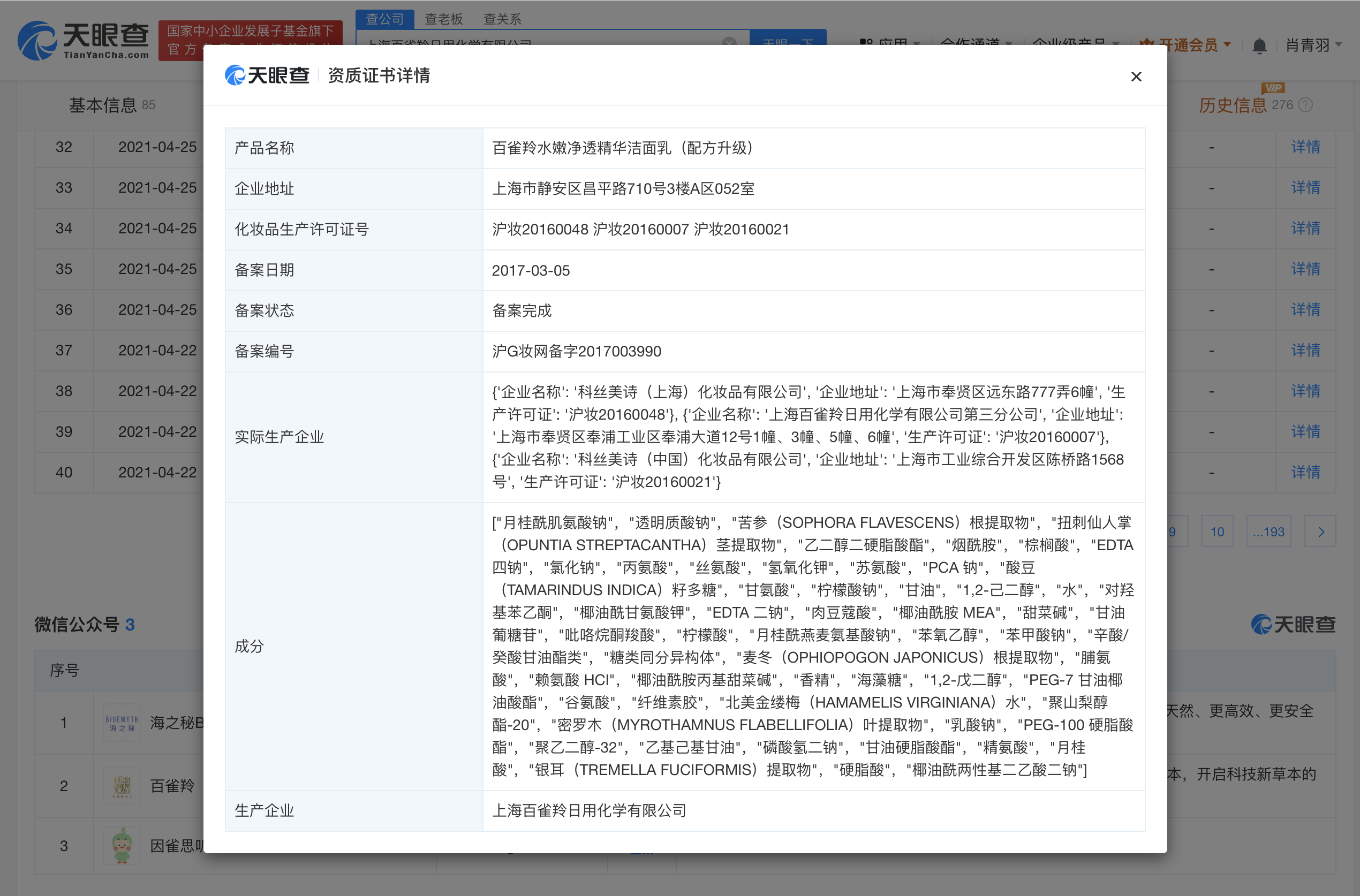Click the 成分 row label
The width and height of the screenshot is (1360, 896).
pos(250,646)
